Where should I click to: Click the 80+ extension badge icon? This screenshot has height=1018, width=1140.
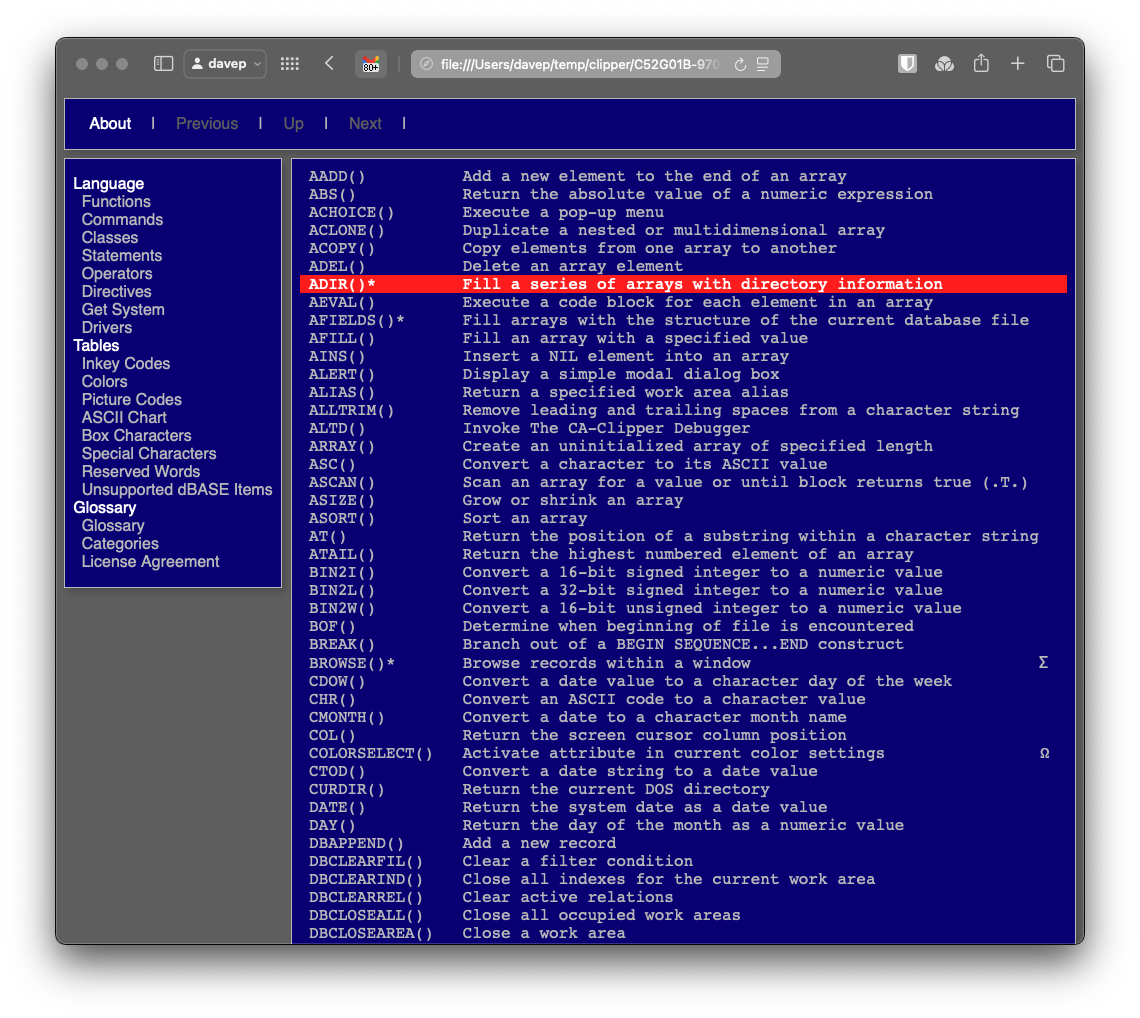coord(371,64)
